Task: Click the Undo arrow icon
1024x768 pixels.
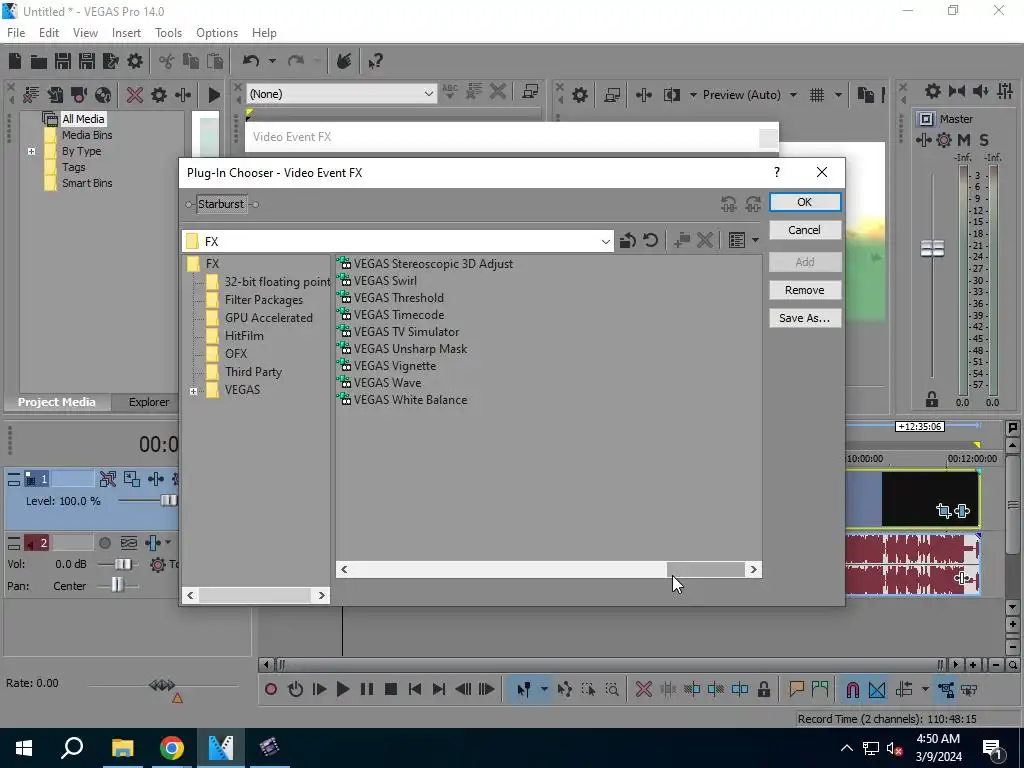Action: coord(251,61)
